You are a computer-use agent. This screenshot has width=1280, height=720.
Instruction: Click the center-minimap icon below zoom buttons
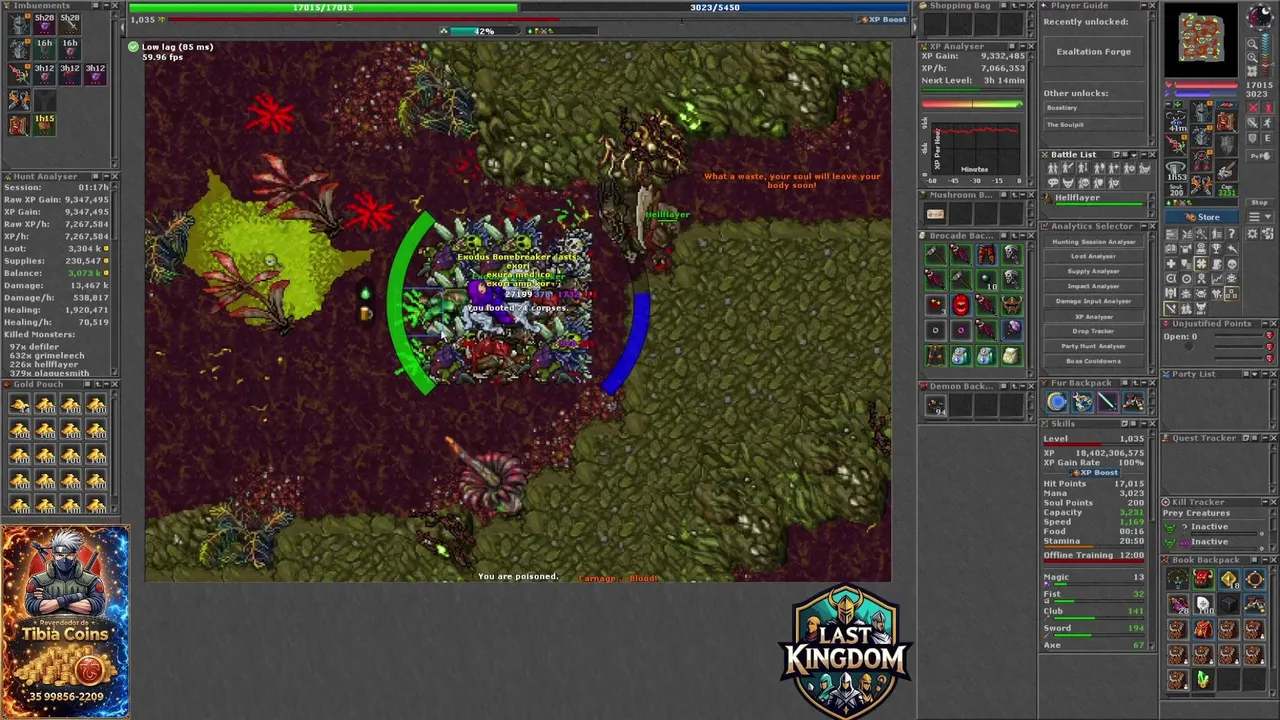coord(1252,72)
